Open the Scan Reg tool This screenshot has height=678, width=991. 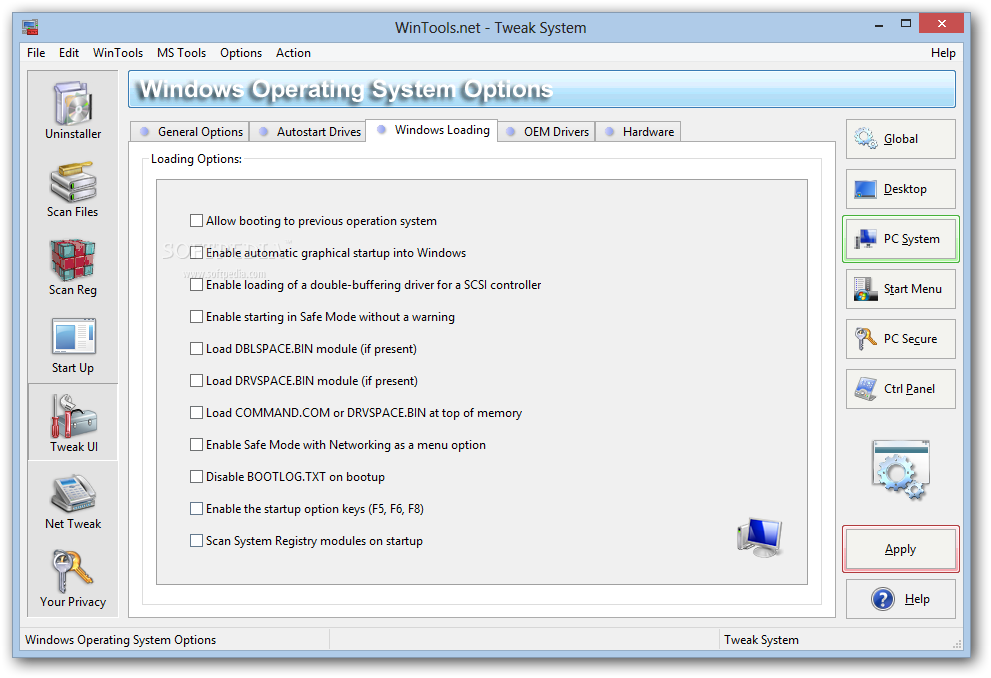(x=73, y=267)
